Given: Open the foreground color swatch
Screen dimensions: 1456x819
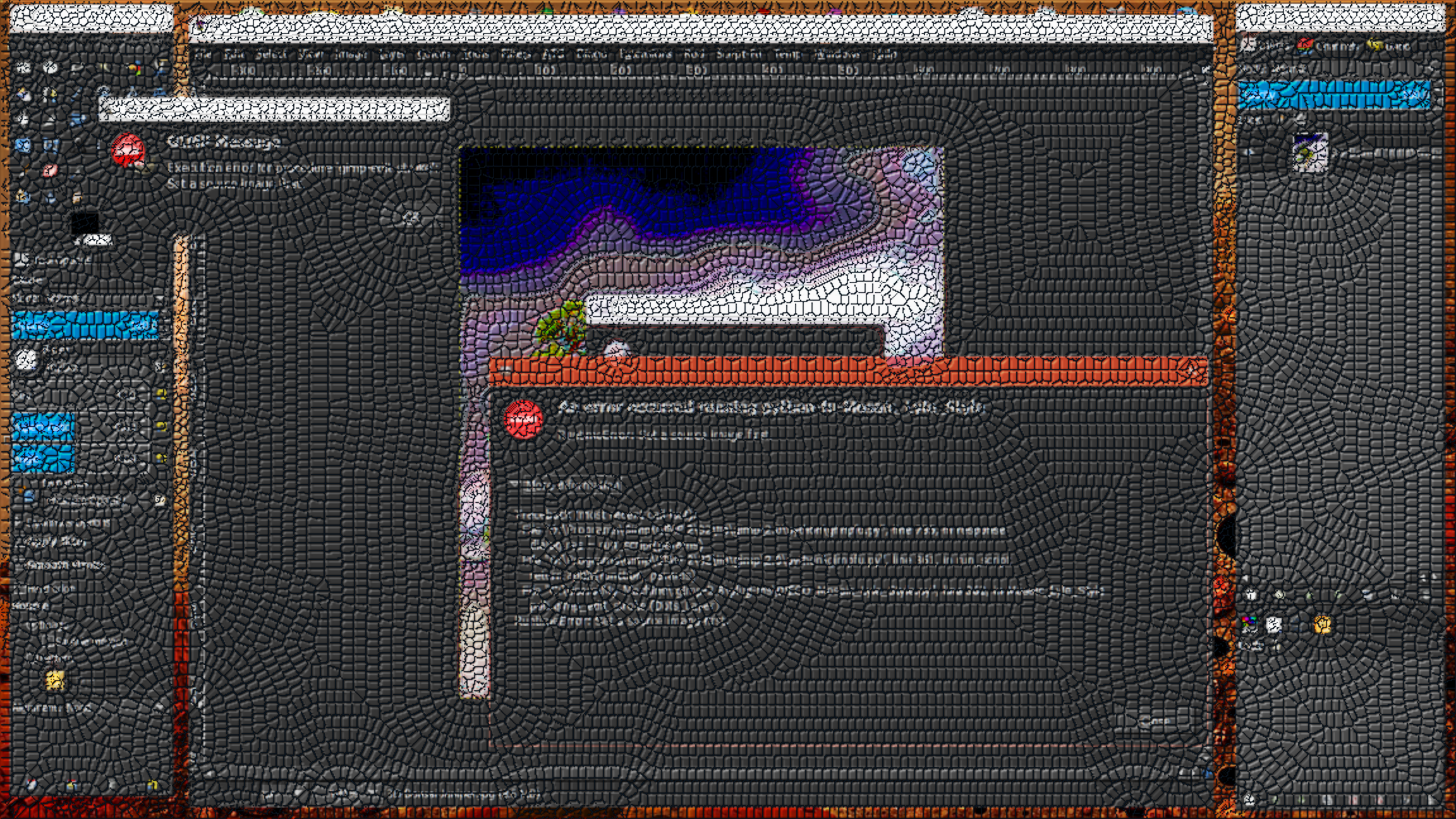Looking at the screenshot, I should pyautogui.click(x=85, y=222).
